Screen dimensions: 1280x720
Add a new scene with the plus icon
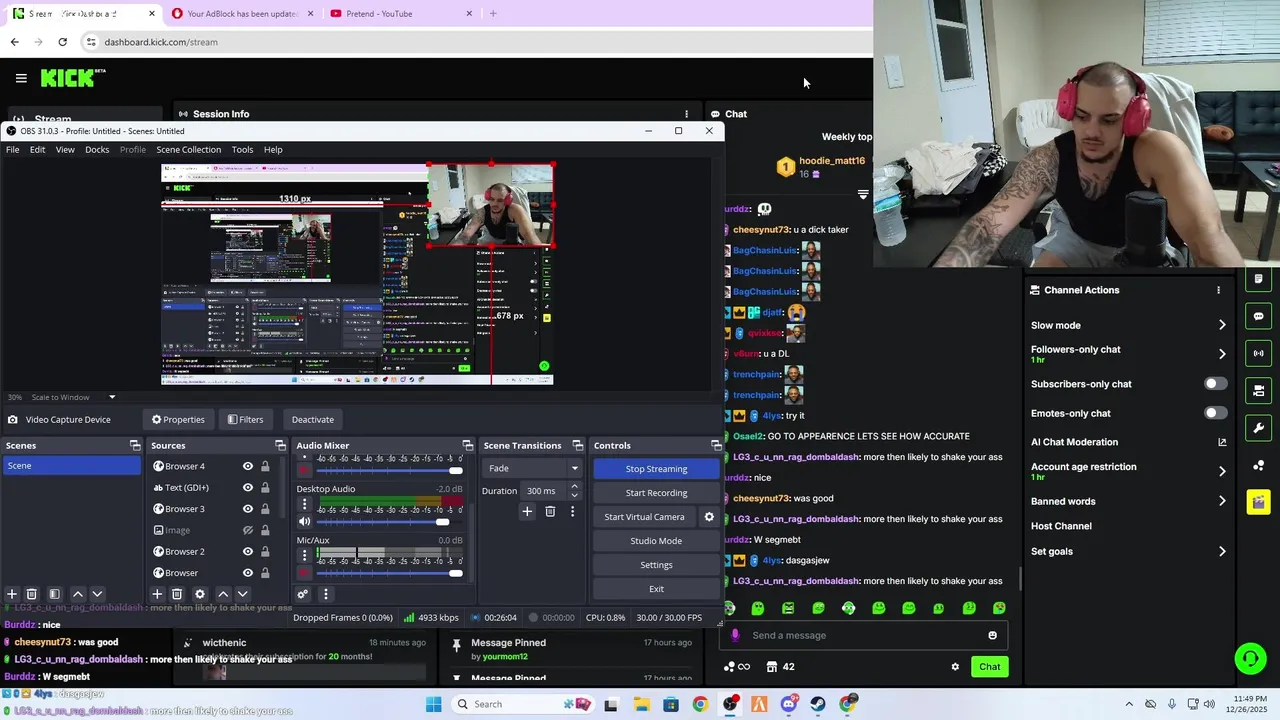[x=12, y=594]
